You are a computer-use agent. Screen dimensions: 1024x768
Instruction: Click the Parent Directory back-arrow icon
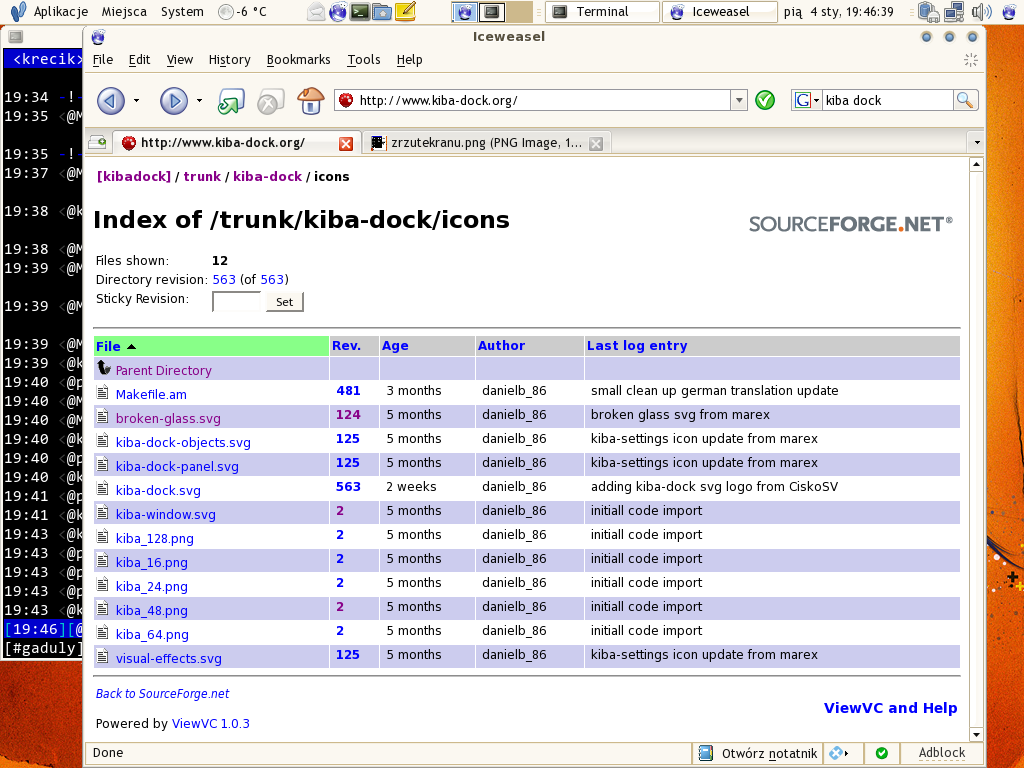tap(104, 368)
